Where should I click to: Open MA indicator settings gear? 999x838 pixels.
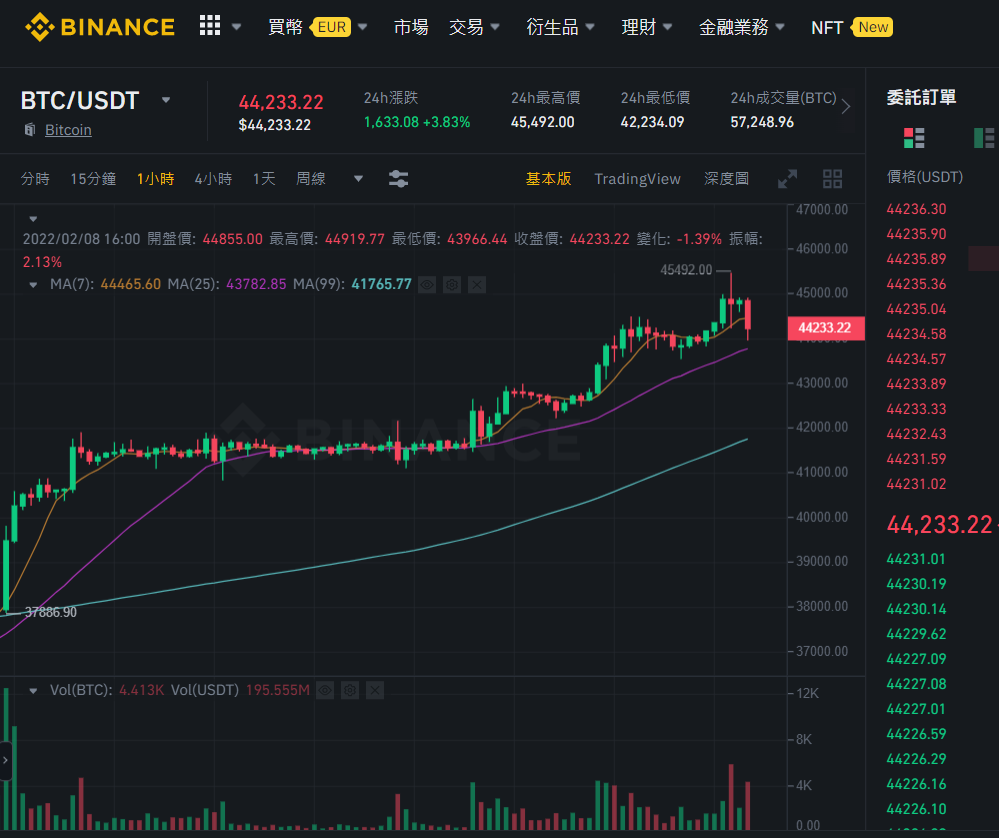[x=452, y=285]
